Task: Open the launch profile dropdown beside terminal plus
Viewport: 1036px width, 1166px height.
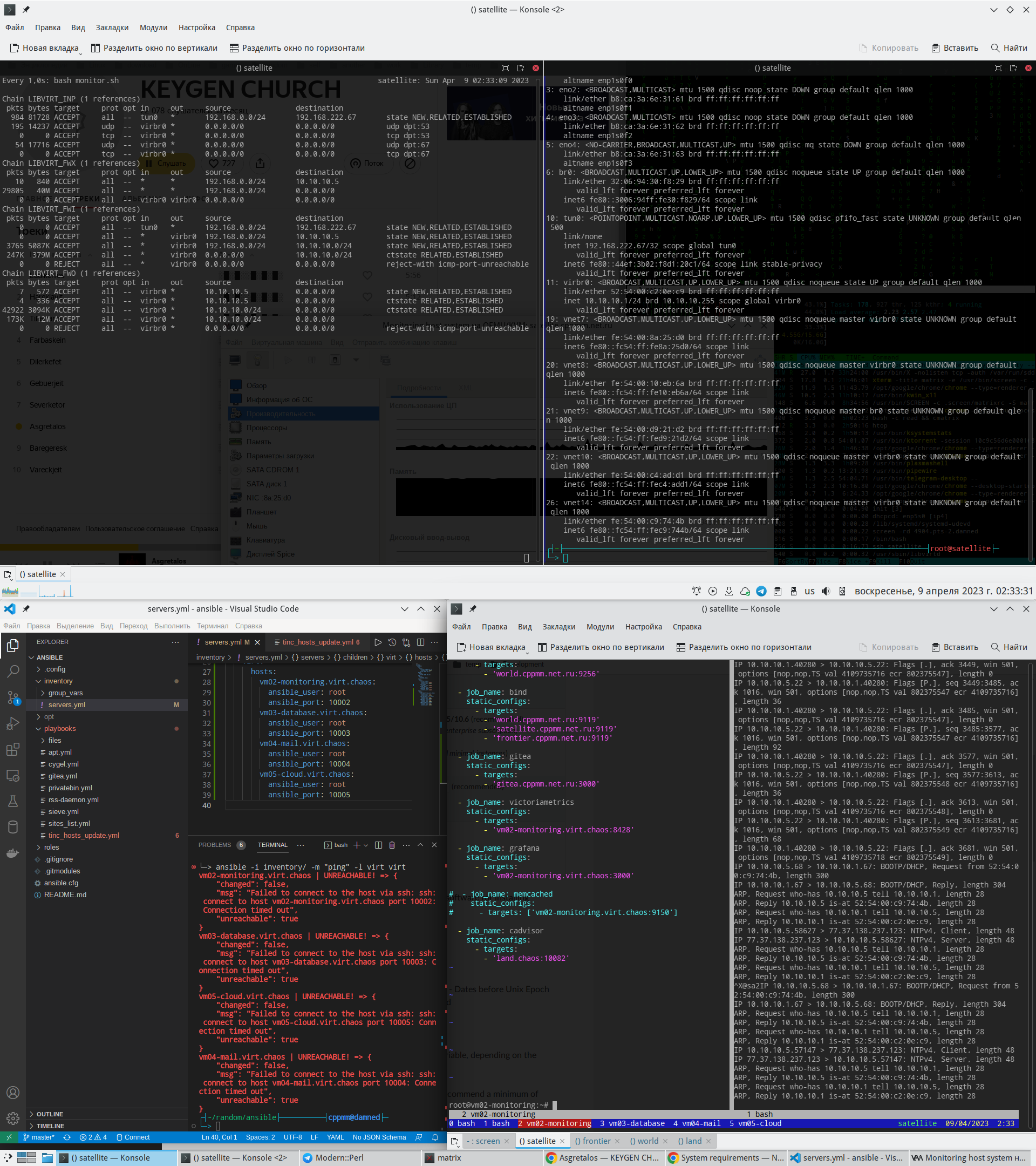Action: tap(366, 845)
